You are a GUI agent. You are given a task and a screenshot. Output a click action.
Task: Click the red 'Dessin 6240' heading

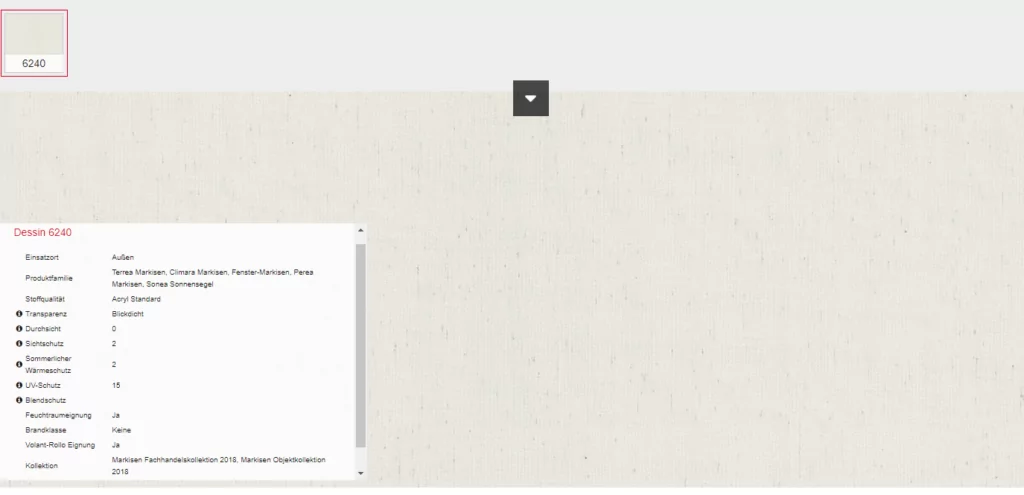pos(42,232)
